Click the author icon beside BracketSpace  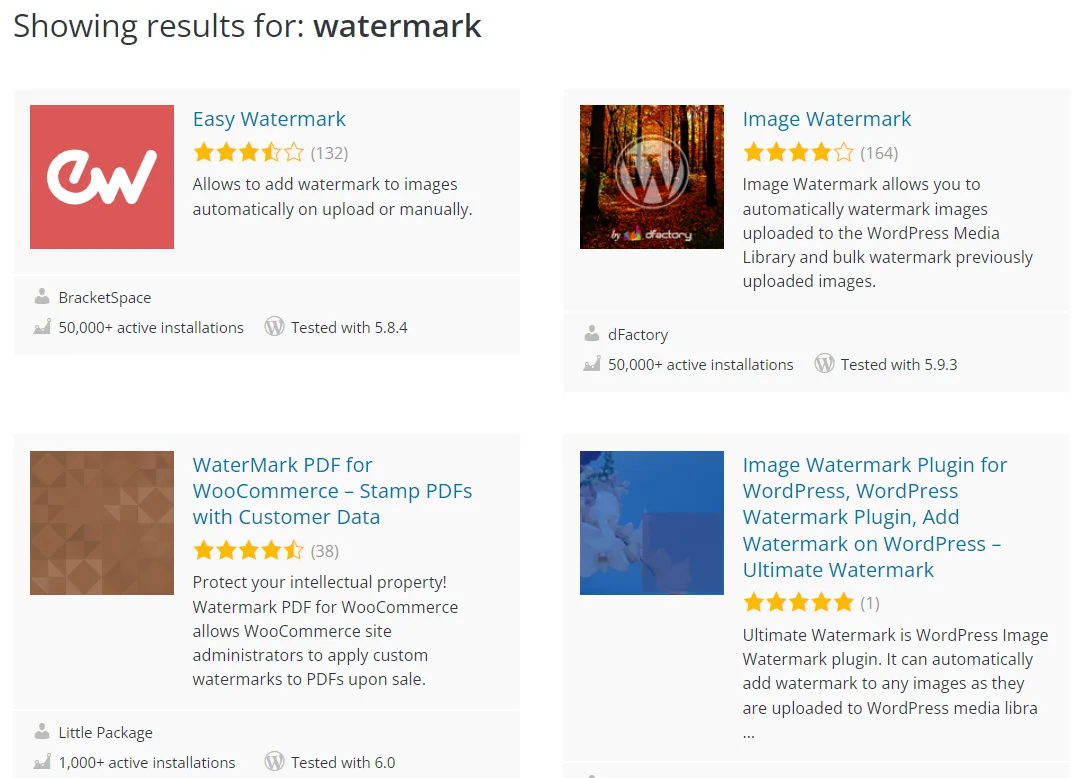click(x=42, y=297)
